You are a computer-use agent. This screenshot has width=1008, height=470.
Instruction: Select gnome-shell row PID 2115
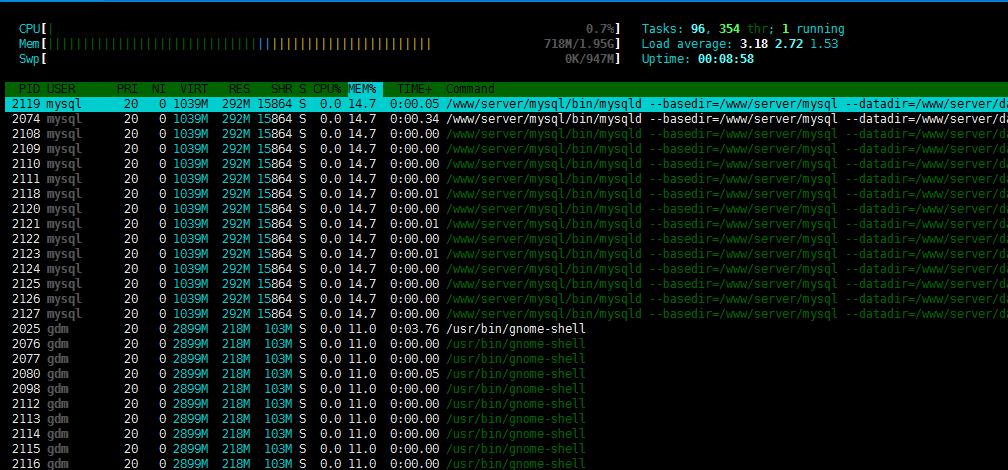click(506, 449)
